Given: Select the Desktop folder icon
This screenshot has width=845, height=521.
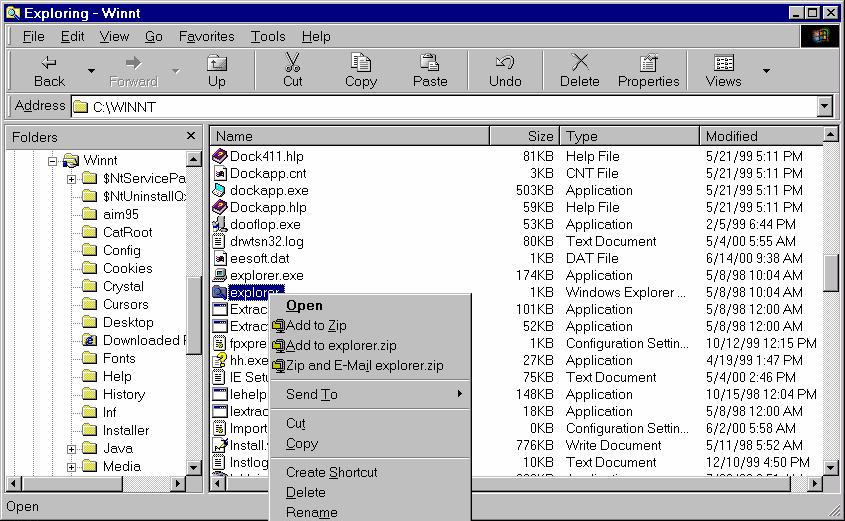Looking at the screenshot, I should 89,322.
